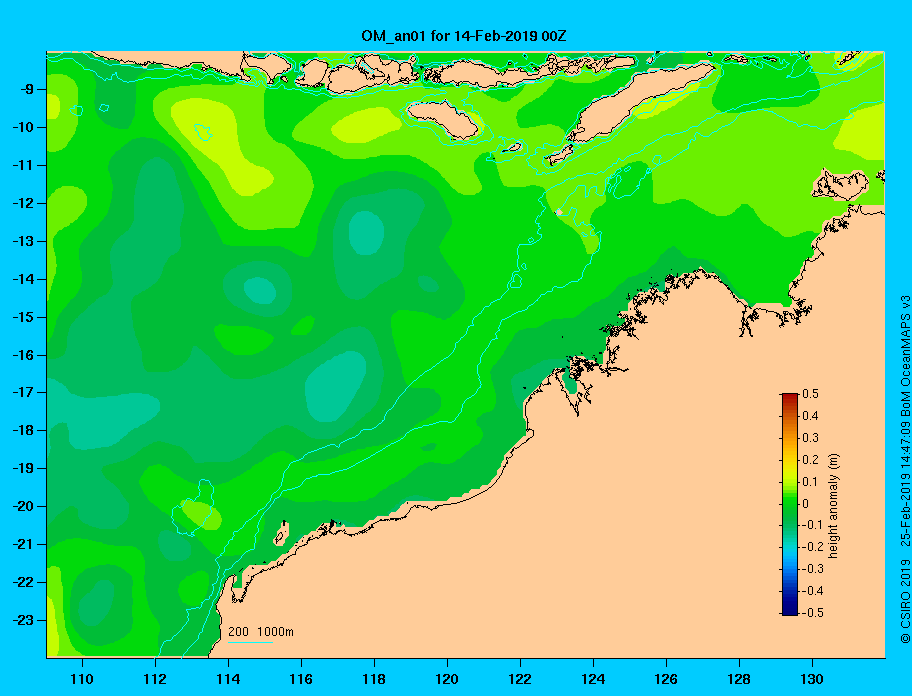Click the longitude axis label "122"
The height and width of the screenshot is (696, 912).
pos(520,679)
